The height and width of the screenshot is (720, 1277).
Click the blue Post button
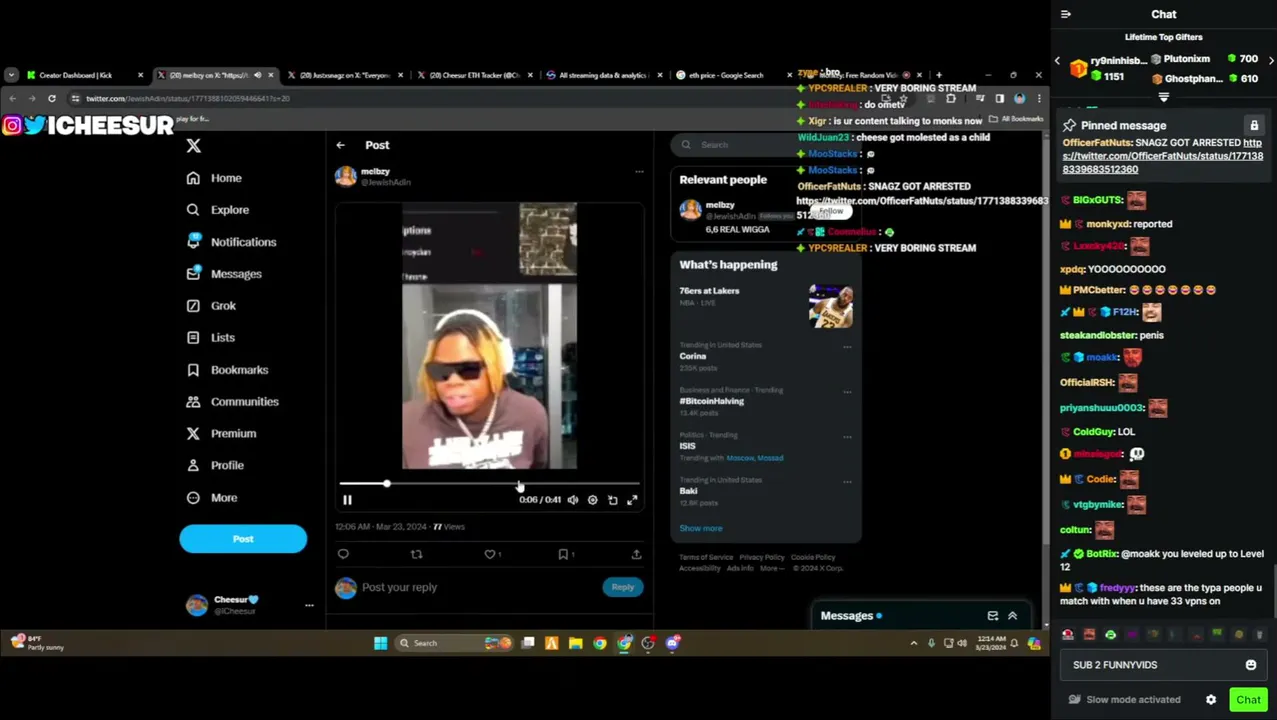(243, 539)
